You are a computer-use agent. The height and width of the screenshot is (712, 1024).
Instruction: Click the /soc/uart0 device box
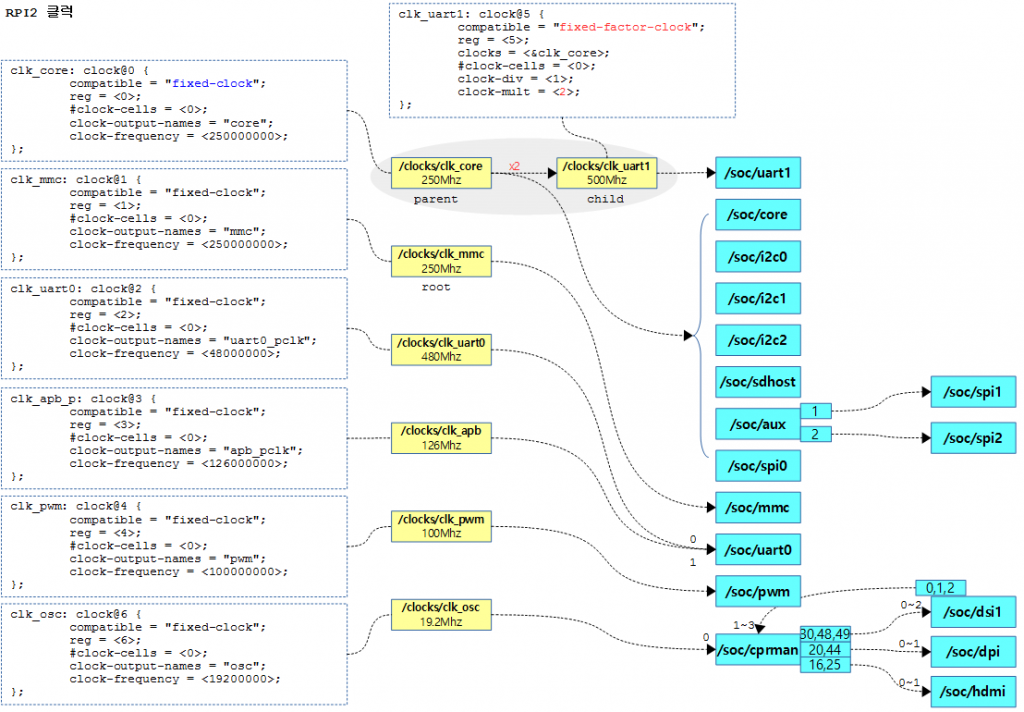click(758, 549)
